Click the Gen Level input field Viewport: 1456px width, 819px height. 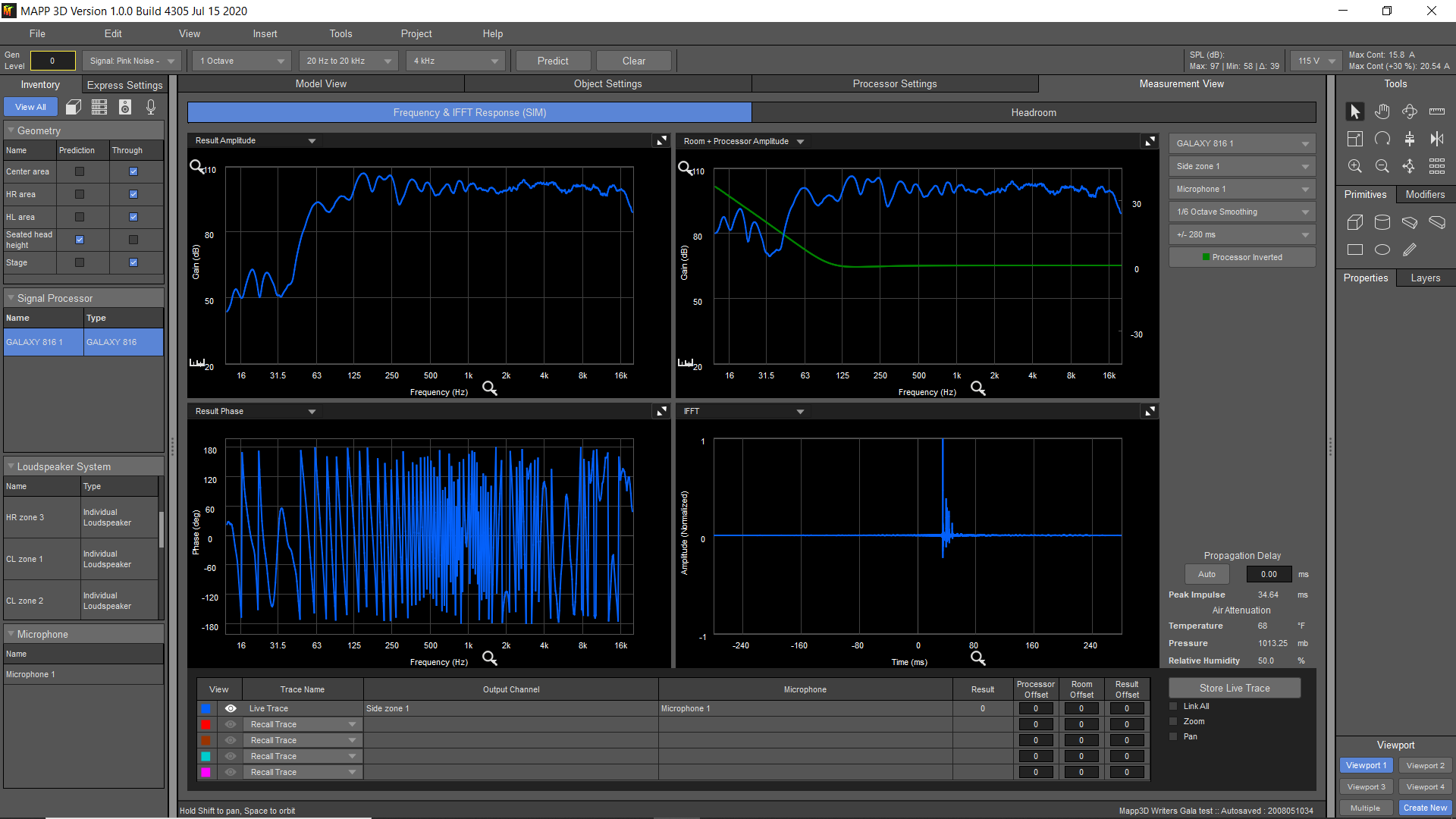52,61
